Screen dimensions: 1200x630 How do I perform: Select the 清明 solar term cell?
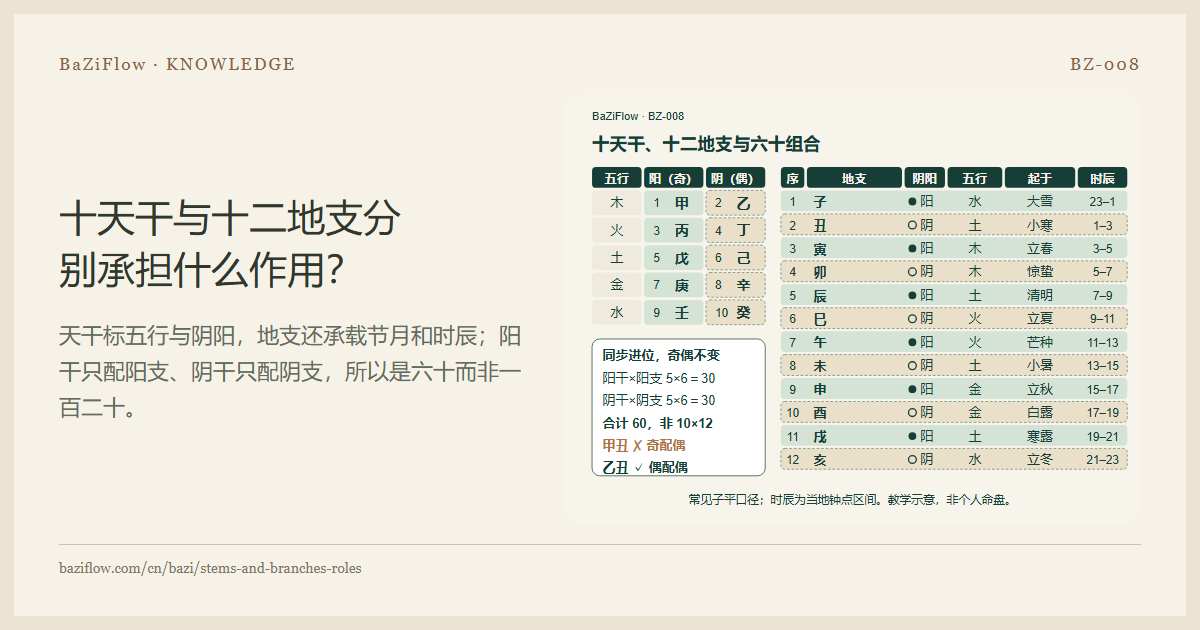click(x=1040, y=295)
